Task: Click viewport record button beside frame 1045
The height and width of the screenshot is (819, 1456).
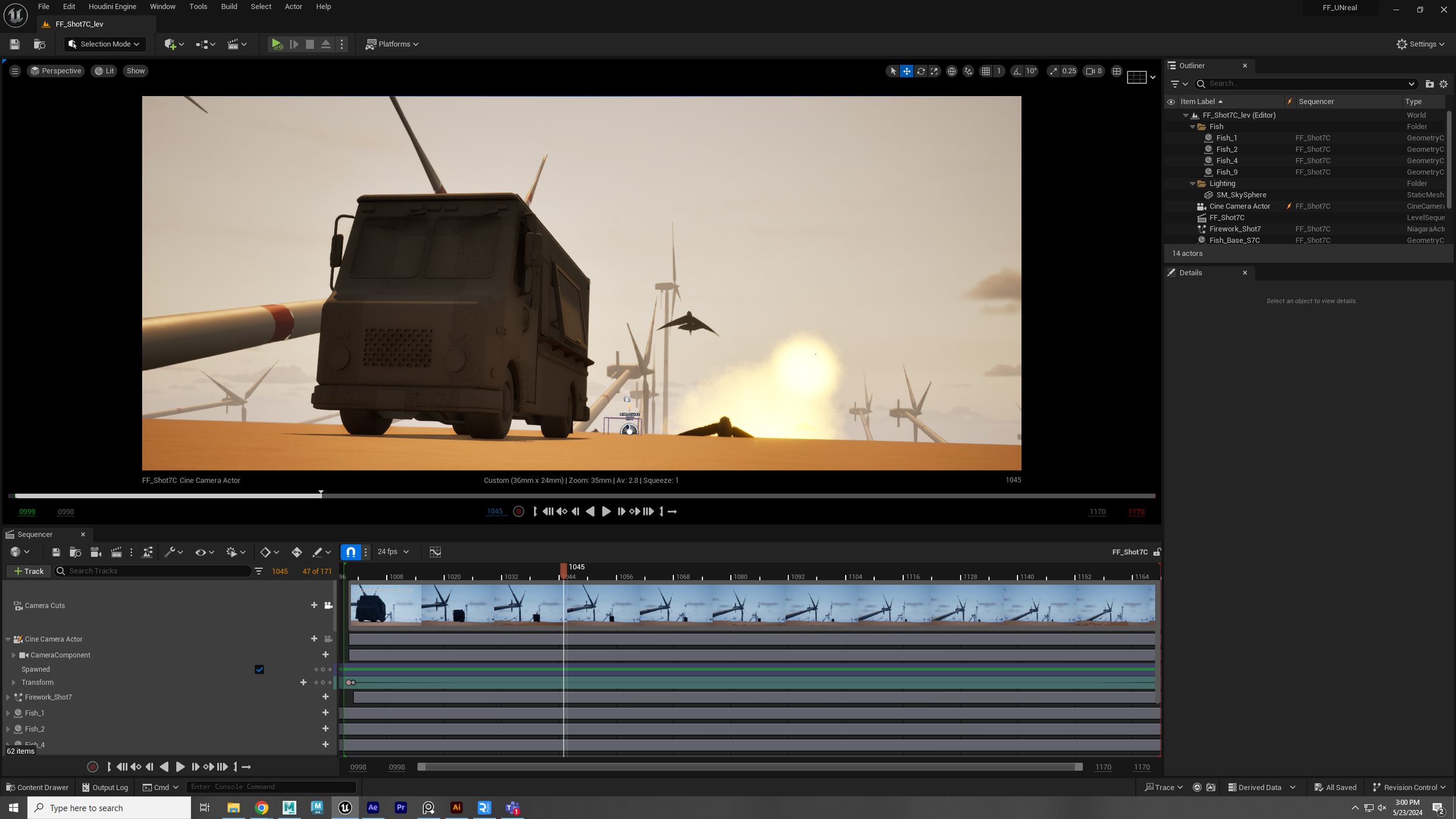Action: pyautogui.click(x=518, y=511)
